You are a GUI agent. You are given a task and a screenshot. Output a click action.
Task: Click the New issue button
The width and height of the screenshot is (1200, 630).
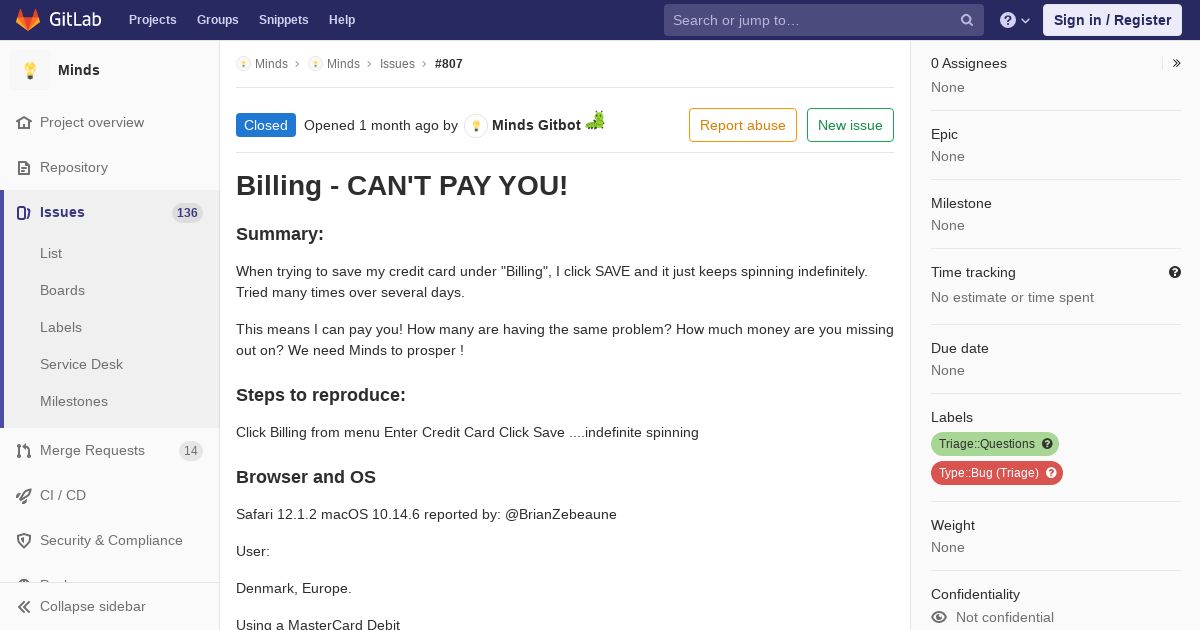tap(850, 125)
